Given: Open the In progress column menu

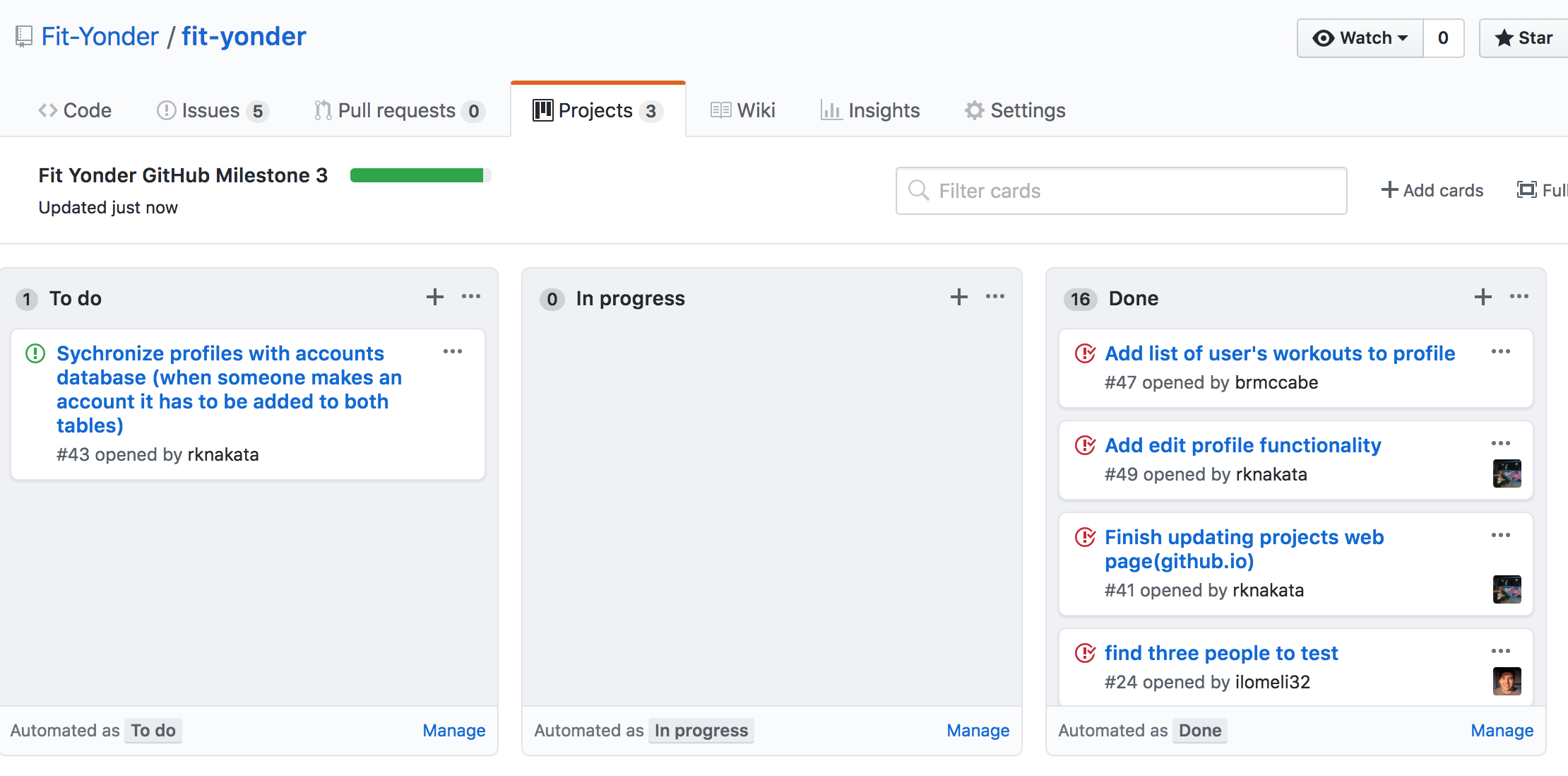Looking at the screenshot, I should point(995,297).
